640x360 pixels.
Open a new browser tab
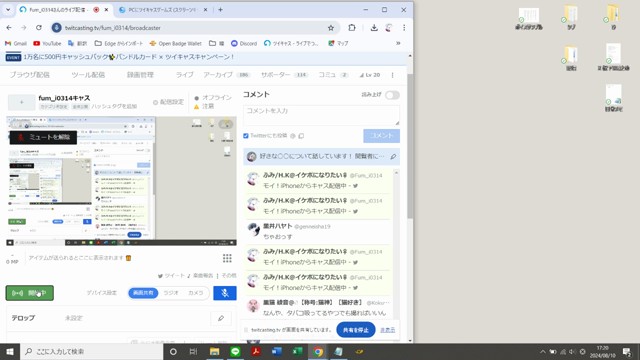pyautogui.click(x=220, y=10)
